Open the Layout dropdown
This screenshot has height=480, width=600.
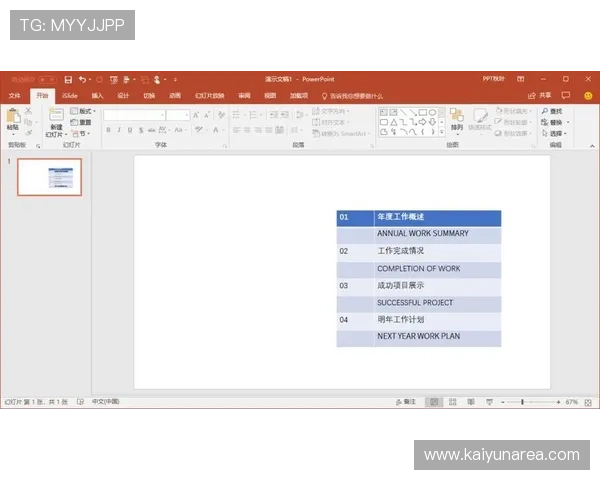[83, 111]
